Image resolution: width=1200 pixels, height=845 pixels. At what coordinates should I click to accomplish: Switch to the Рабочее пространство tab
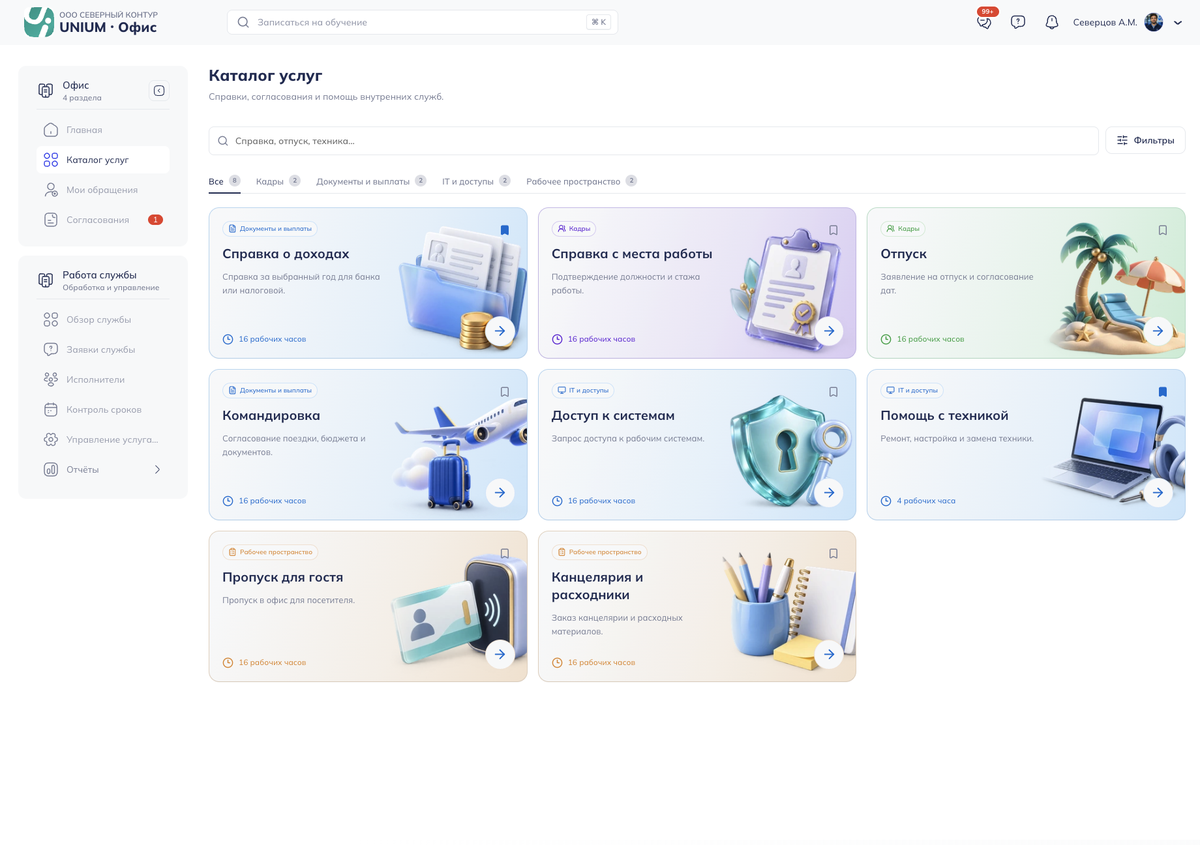582,181
